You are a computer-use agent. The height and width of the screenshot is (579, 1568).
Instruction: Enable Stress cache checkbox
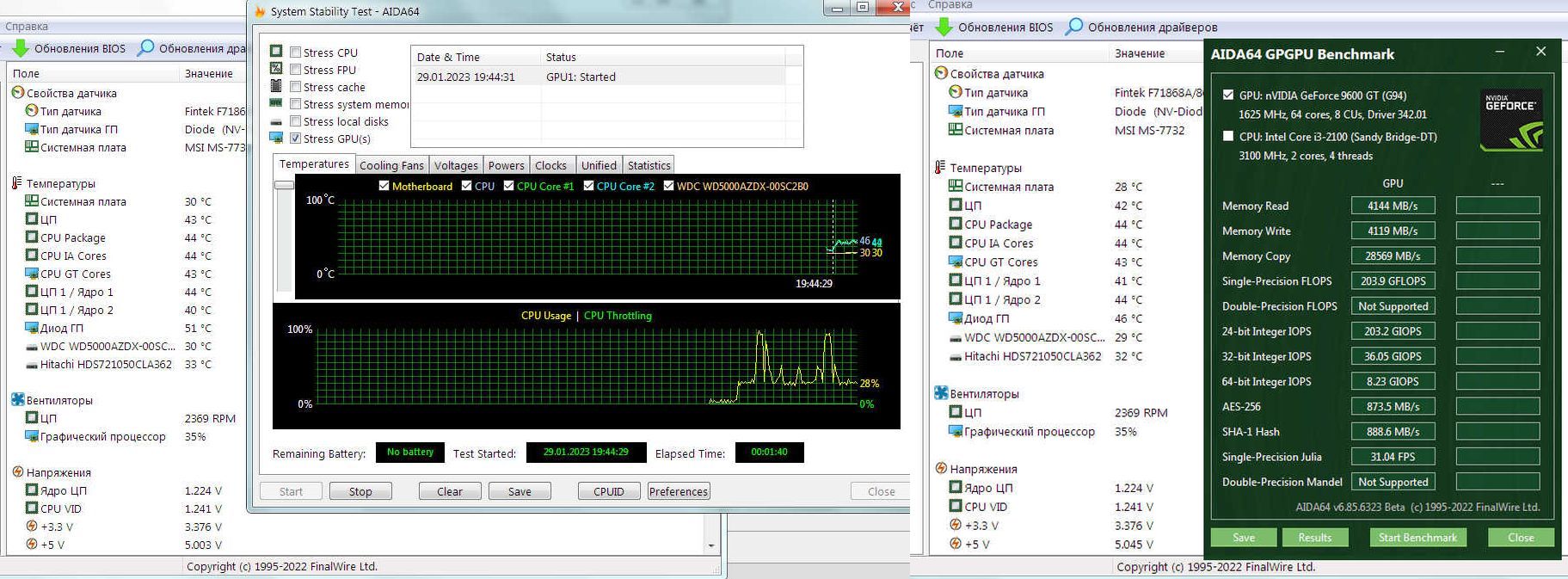(295, 87)
